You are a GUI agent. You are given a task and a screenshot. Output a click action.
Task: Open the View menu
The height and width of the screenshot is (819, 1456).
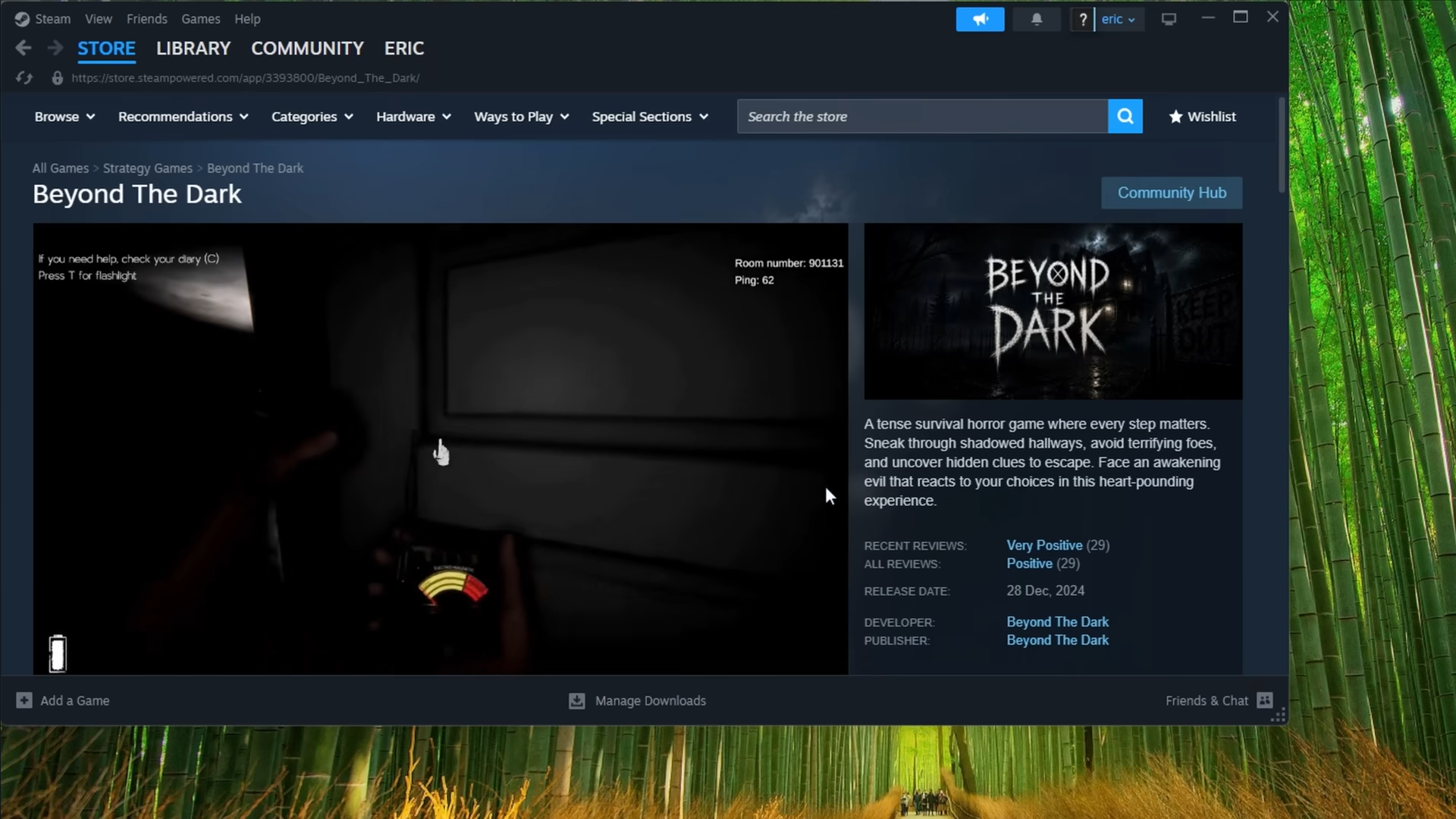pos(99,19)
